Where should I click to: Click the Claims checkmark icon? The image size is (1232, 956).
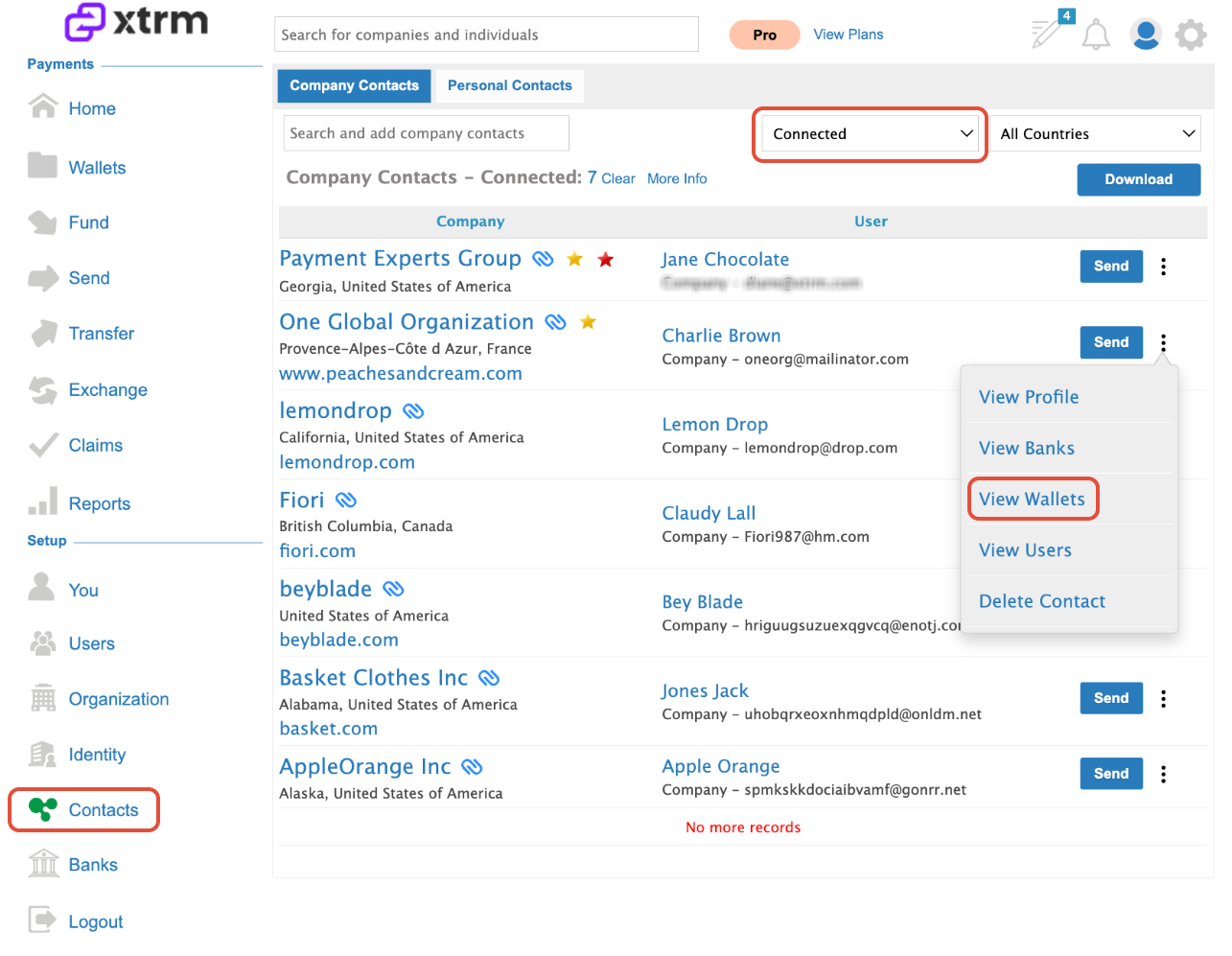(x=43, y=445)
